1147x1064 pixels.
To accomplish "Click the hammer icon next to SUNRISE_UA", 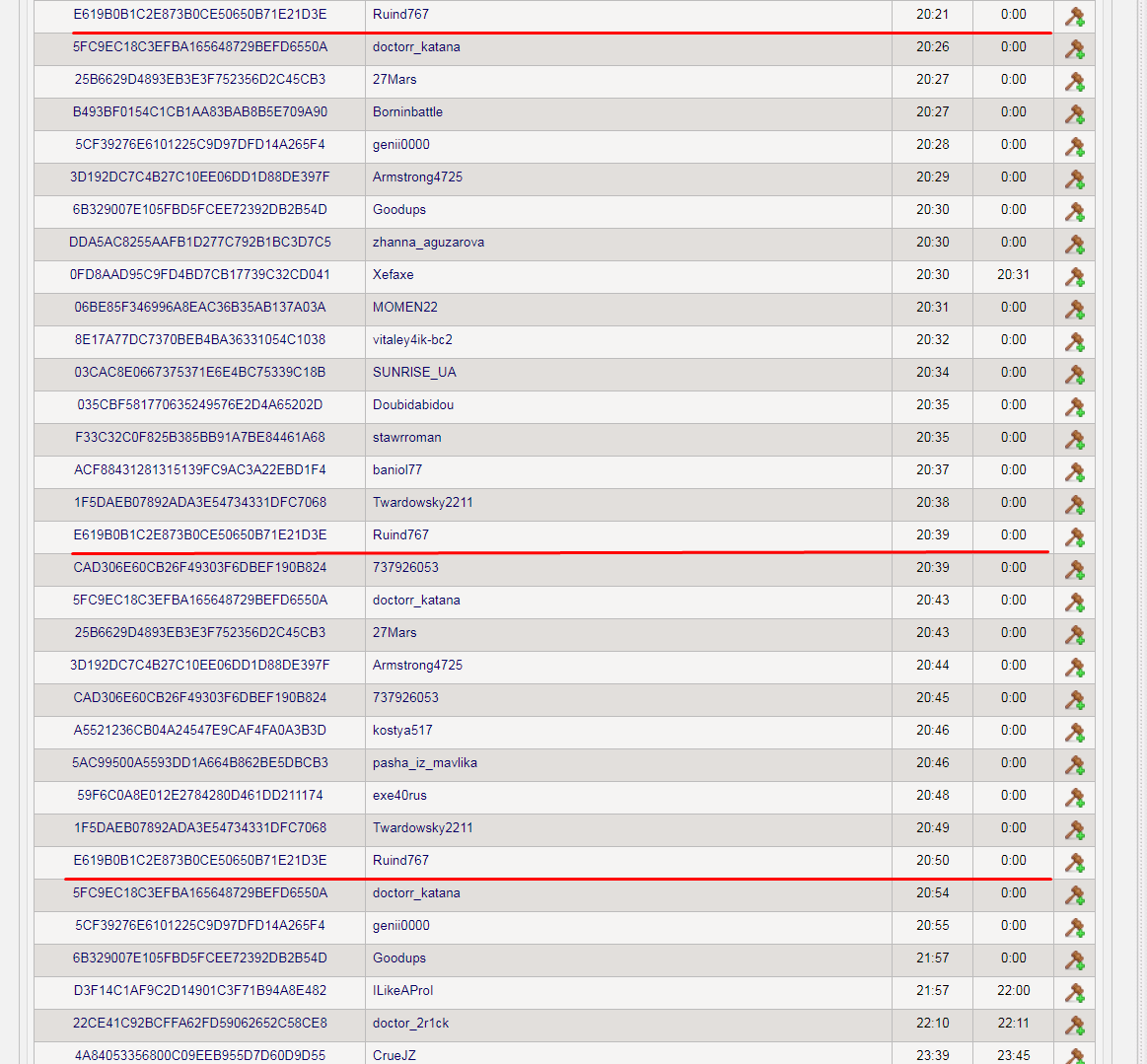I will tap(1074, 374).
